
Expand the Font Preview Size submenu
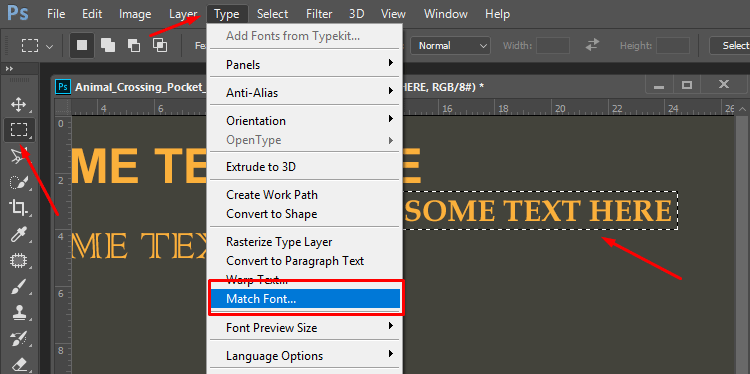pyautogui.click(x=305, y=328)
